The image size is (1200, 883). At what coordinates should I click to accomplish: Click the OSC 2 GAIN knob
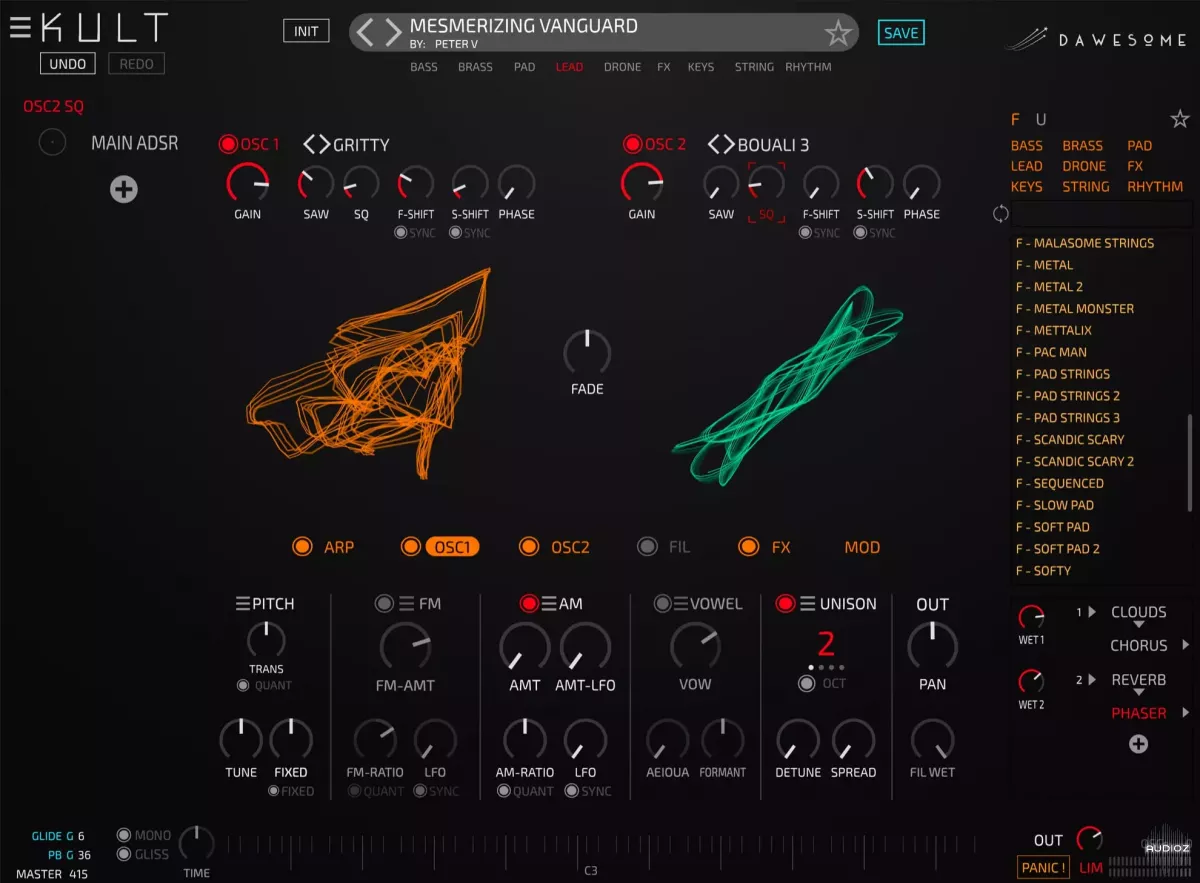(x=641, y=183)
